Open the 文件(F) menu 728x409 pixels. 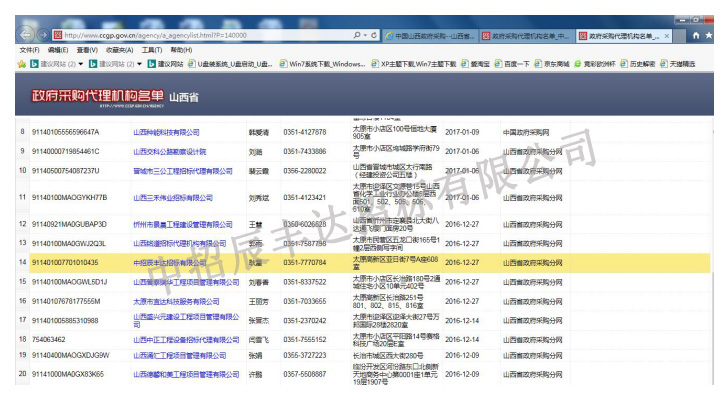coord(29,50)
